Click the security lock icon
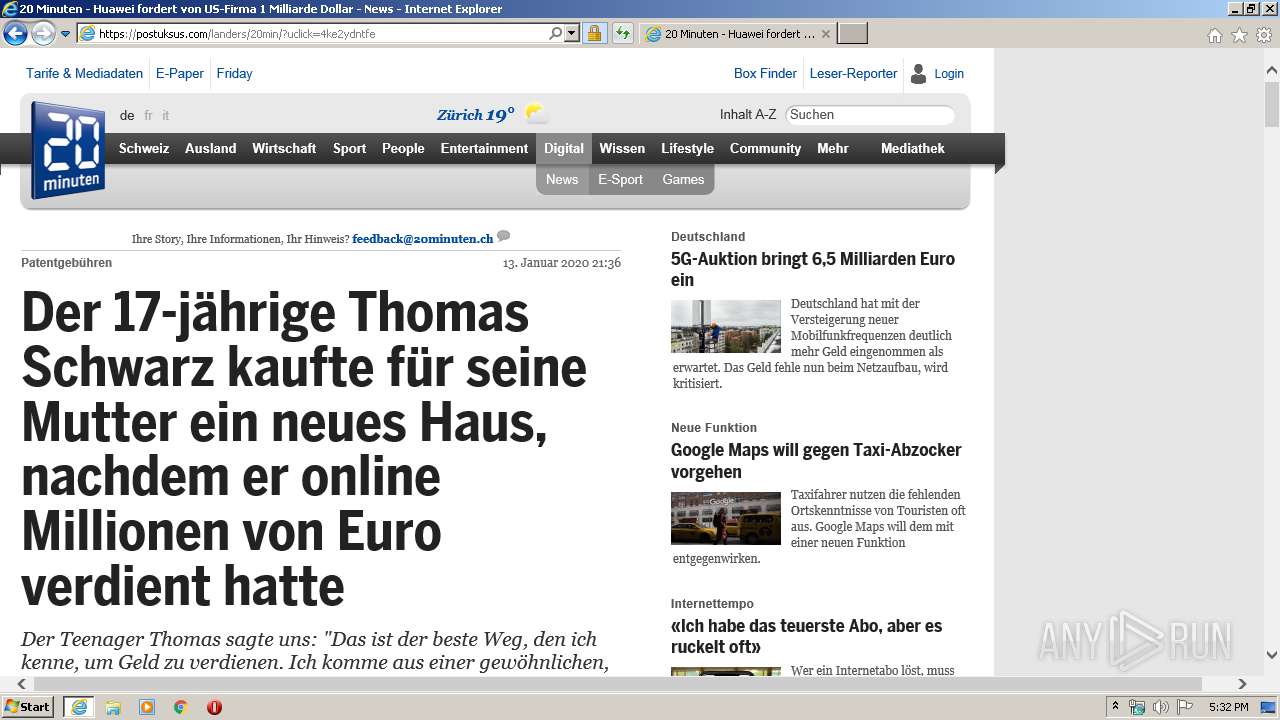 click(594, 34)
